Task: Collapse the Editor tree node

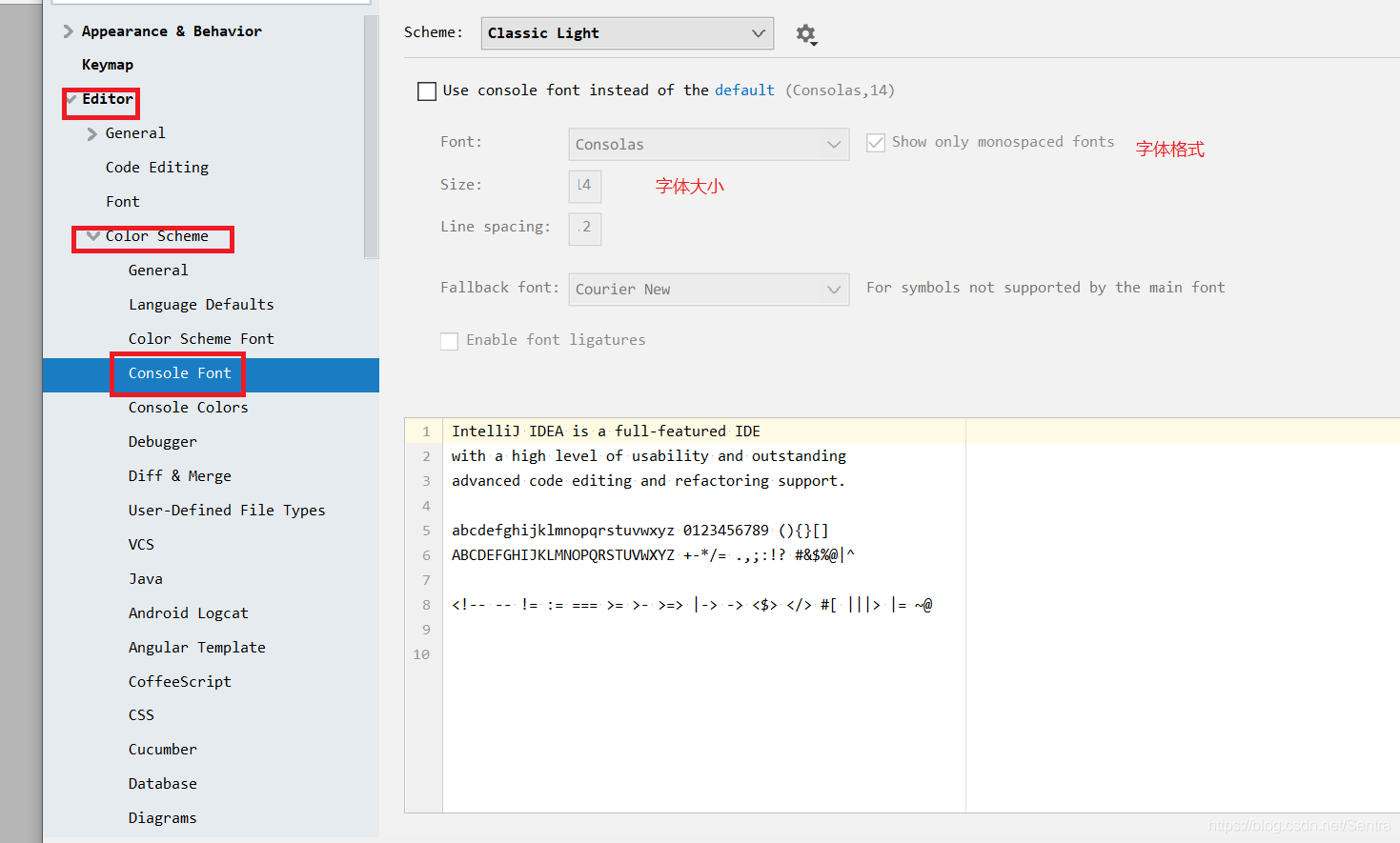Action: coord(71,99)
